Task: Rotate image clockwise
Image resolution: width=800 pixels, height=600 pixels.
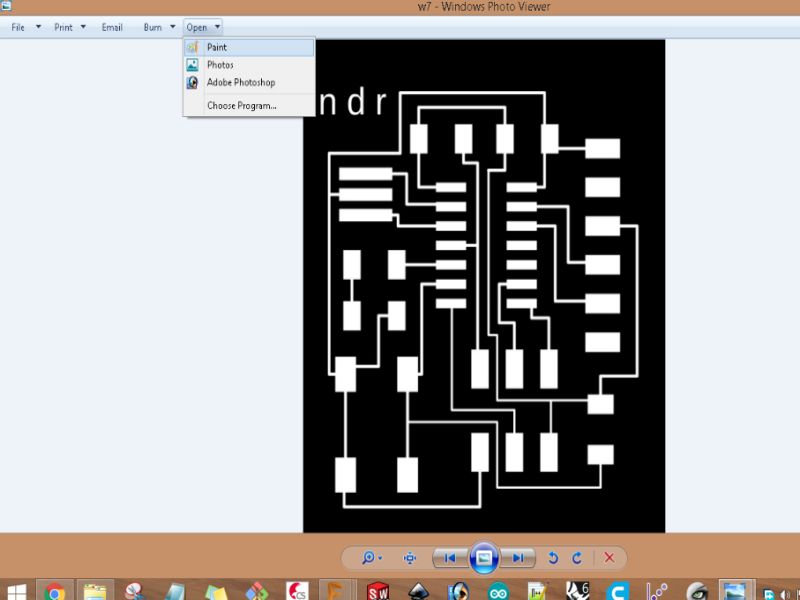Action: [x=577, y=558]
